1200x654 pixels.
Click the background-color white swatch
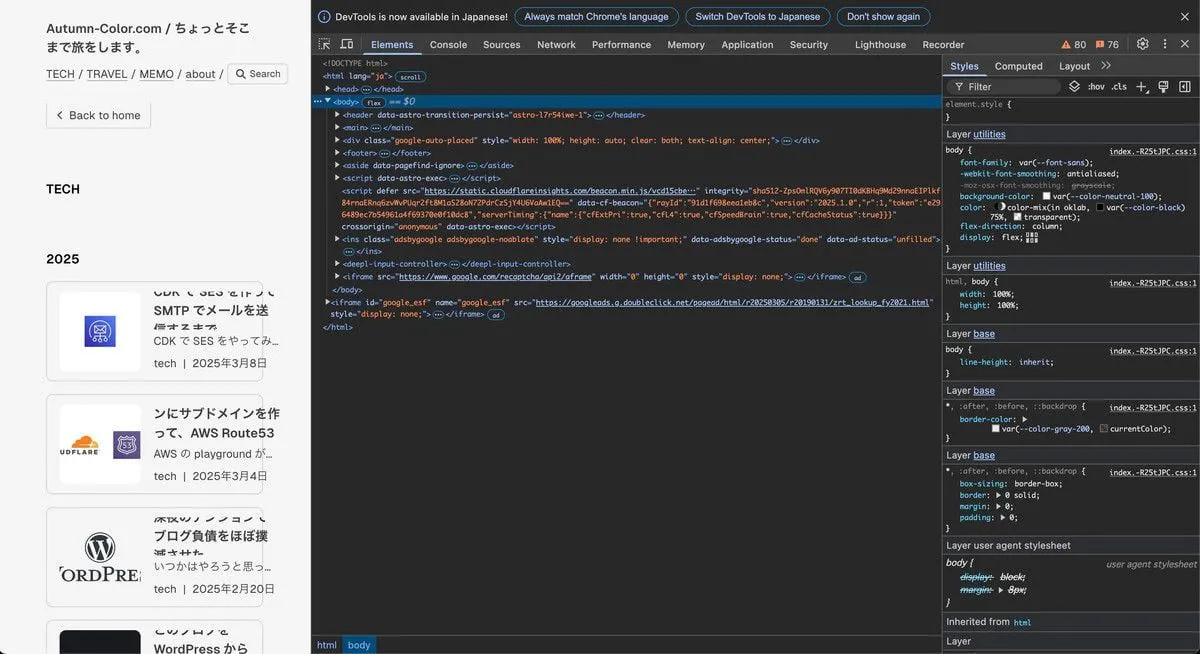[x=1046, y=196]
